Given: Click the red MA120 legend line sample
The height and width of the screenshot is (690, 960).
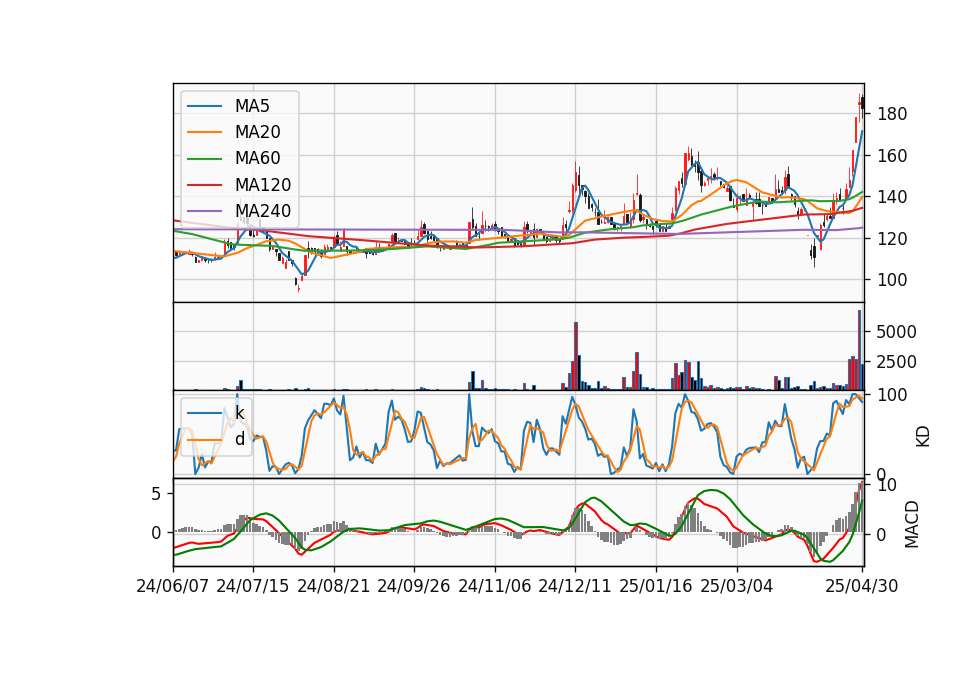Looking at the screenshot, I should pos(205,186).
